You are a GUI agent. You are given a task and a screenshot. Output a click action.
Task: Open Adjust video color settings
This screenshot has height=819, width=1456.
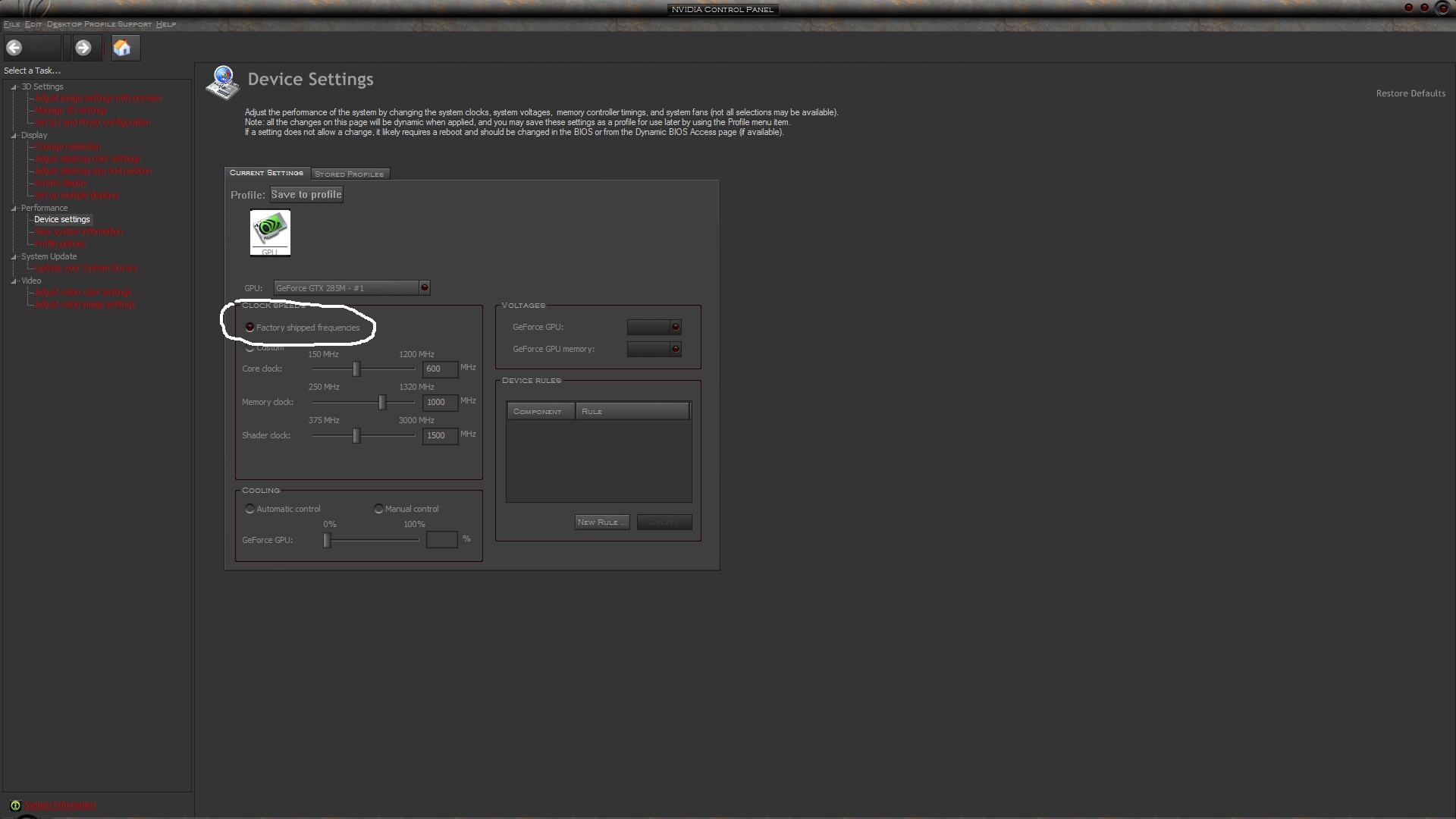point(83,293)
